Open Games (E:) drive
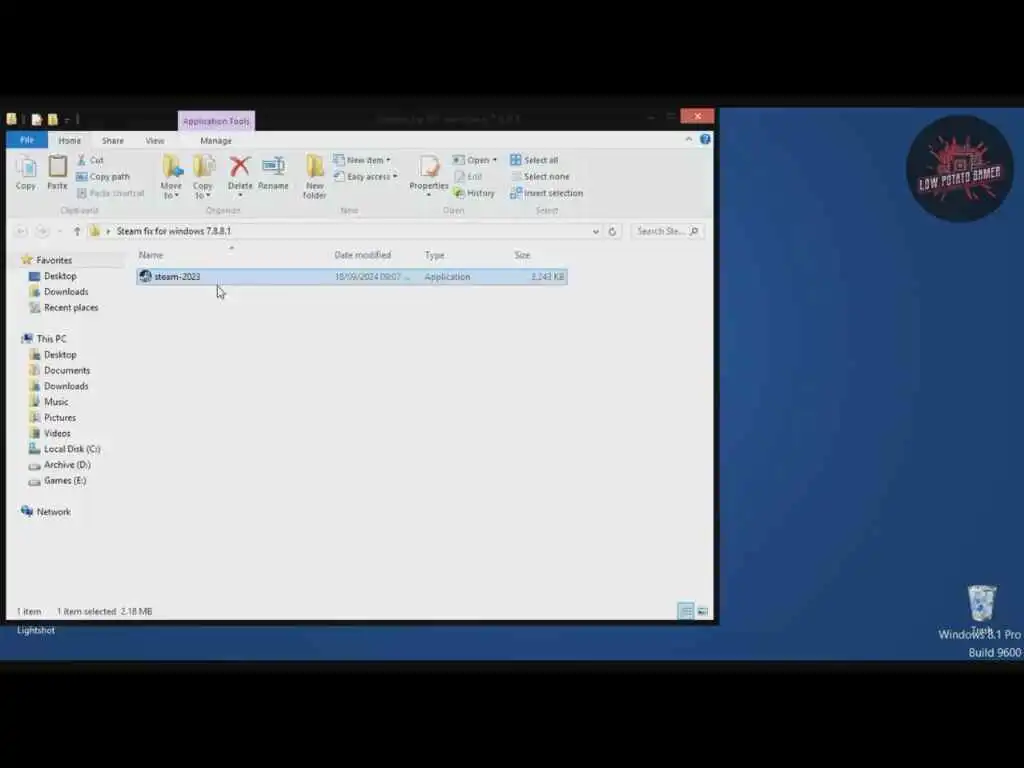This screenshot has width=1024, height=768. 65,481
